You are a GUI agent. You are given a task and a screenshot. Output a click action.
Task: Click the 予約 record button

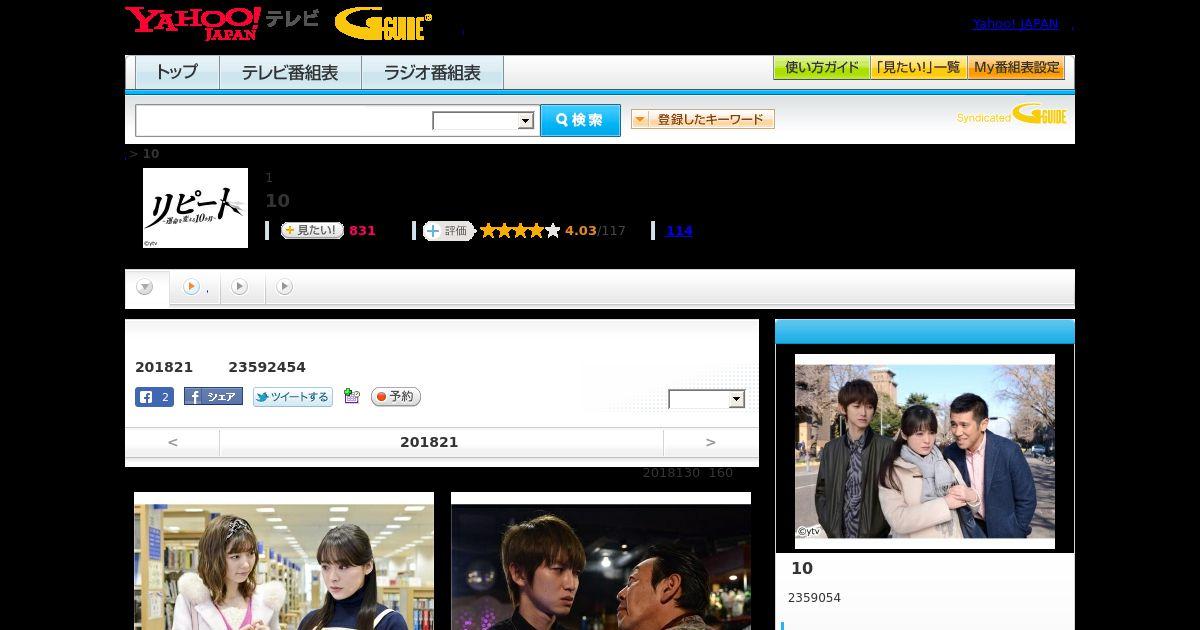click(x=396, y=397)
